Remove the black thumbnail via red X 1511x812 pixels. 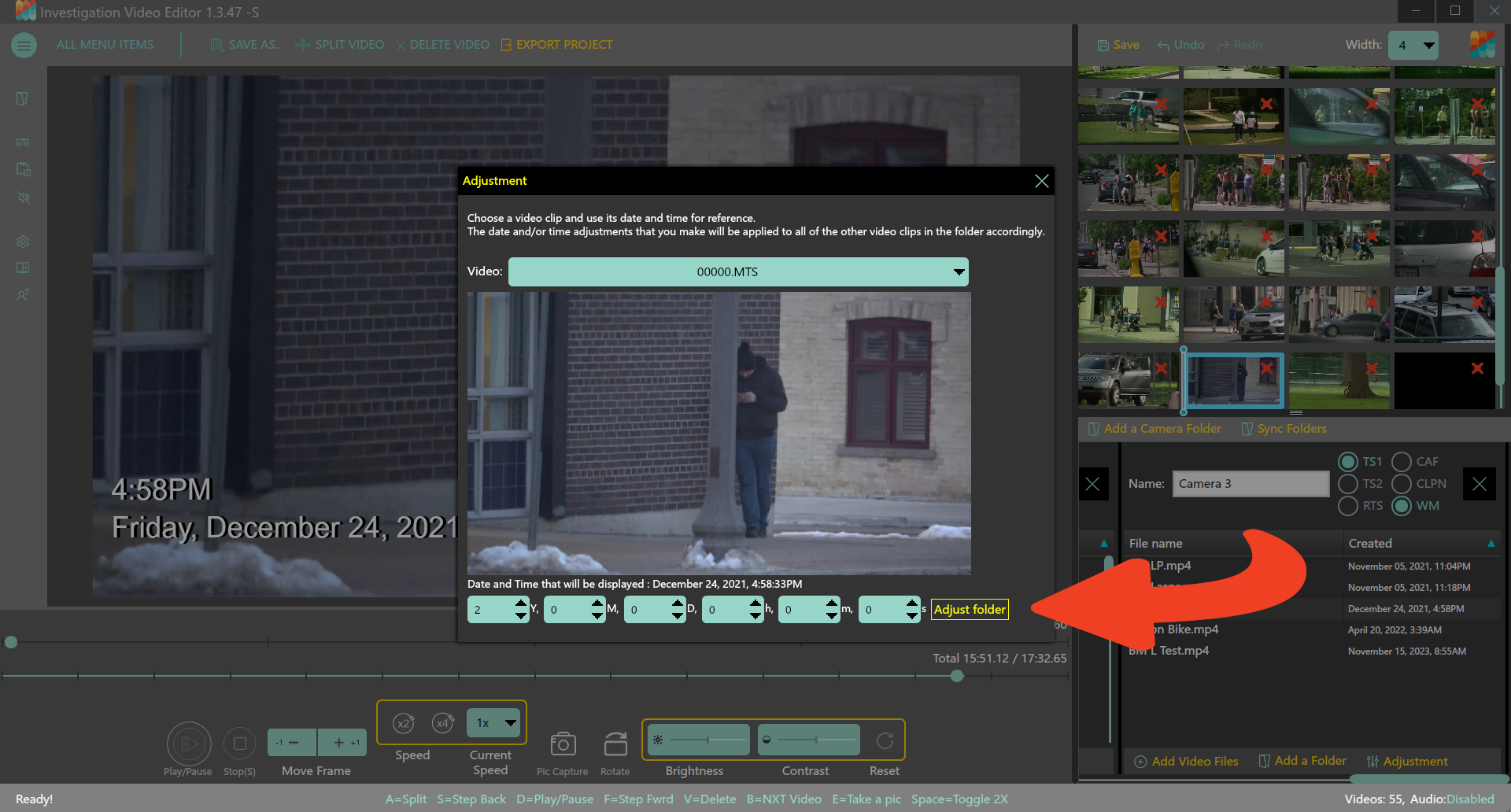[x=1477, y=367]
